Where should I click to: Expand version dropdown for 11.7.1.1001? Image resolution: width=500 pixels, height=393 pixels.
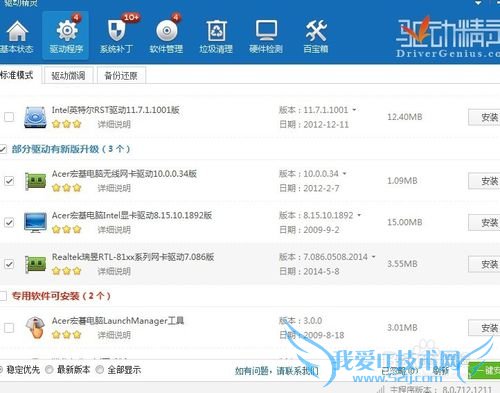[x=354, y=110]
